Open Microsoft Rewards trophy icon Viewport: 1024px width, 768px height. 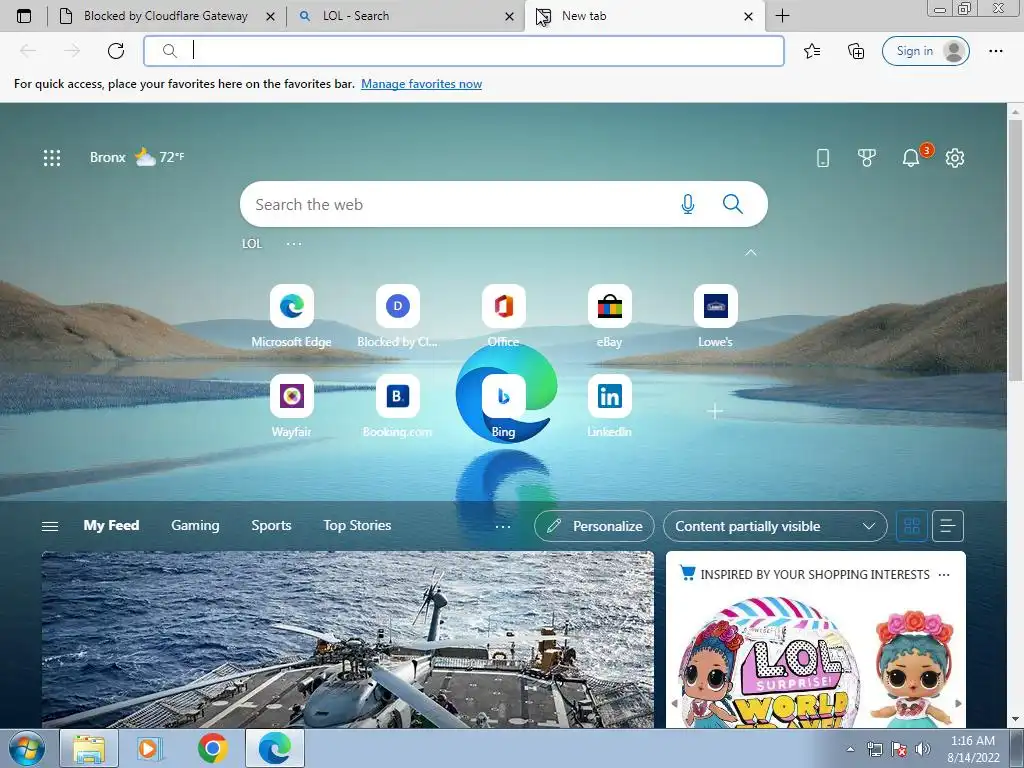(867, 157)
